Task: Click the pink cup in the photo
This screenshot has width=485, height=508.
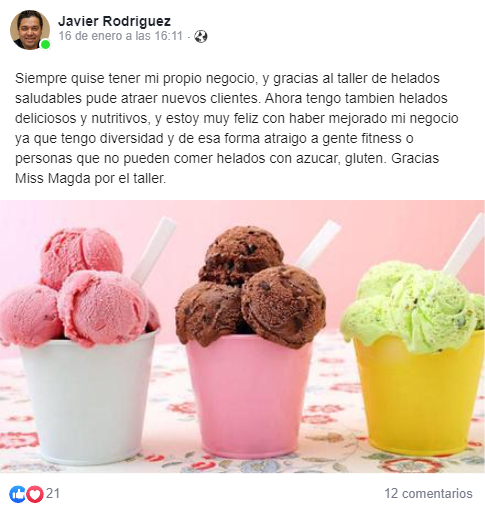Action: 248,397
